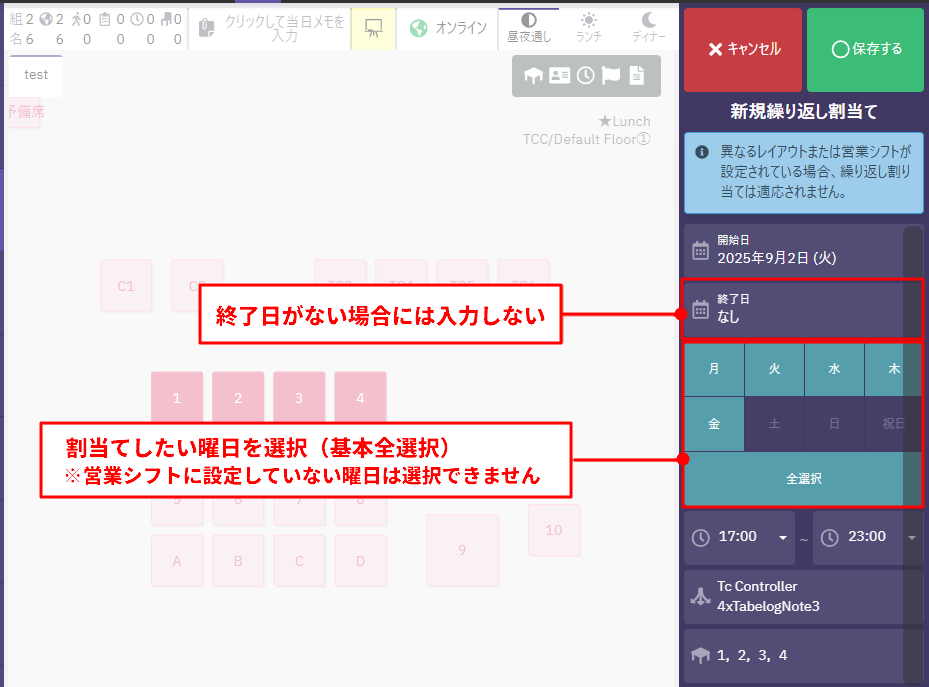Click the info icon in blue notice

click(701, 152)
